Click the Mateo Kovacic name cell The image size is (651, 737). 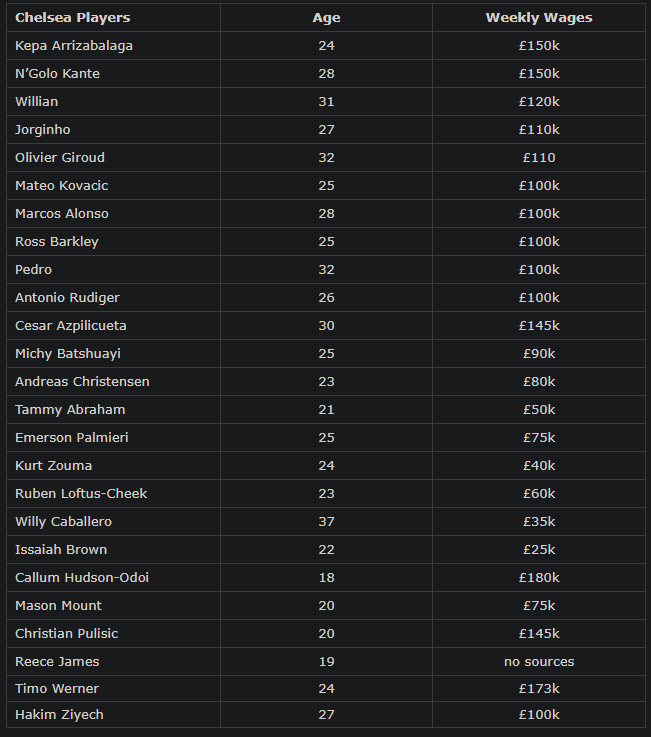[61, 186]
